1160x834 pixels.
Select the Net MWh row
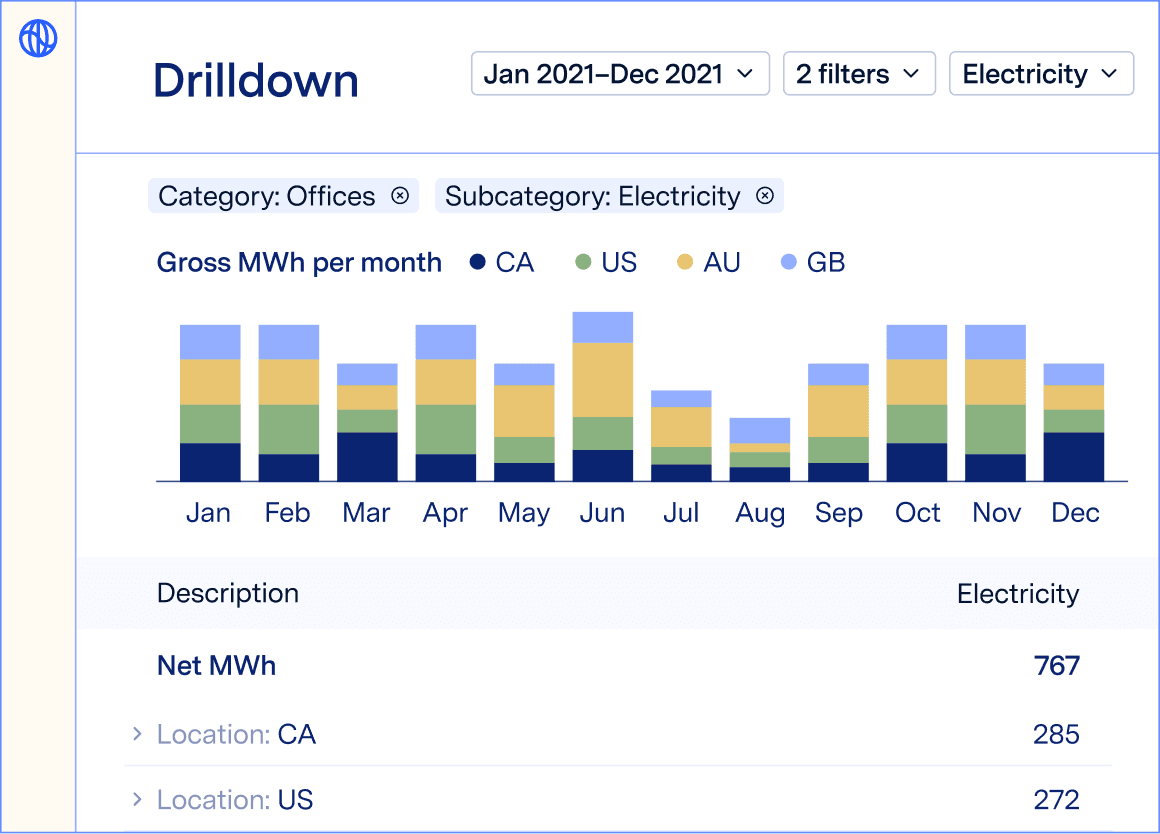[217, 666]
